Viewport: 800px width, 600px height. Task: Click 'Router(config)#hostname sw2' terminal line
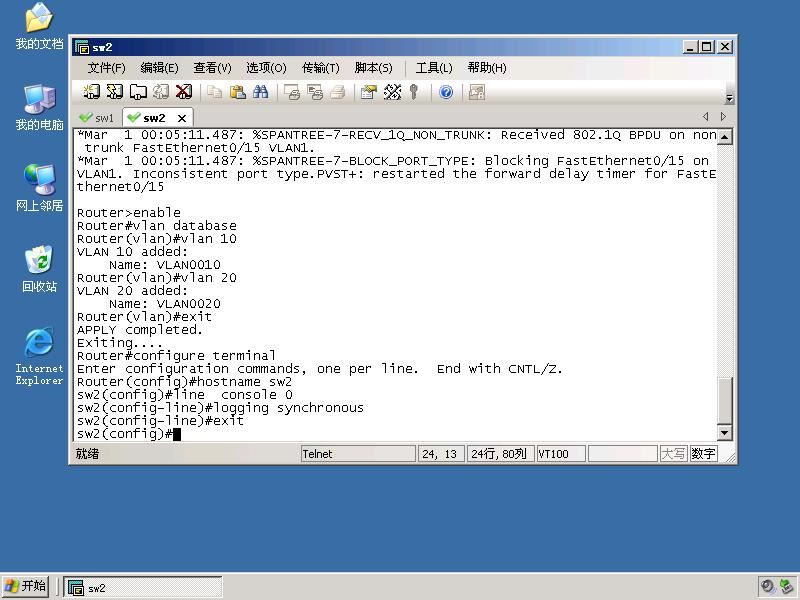pyautogui.click(x=184, y=382)
